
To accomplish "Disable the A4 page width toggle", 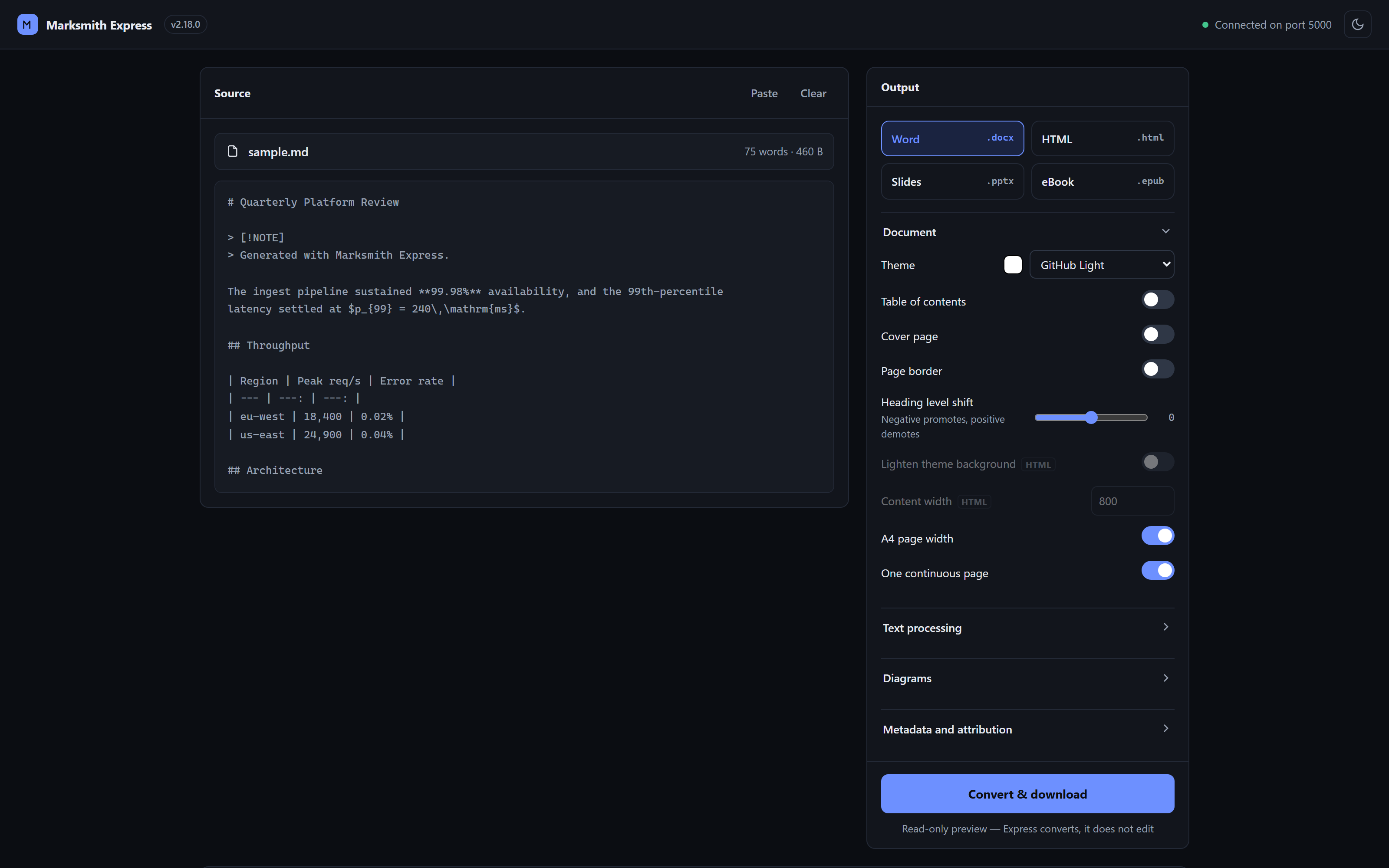I will click(1157, 536).
